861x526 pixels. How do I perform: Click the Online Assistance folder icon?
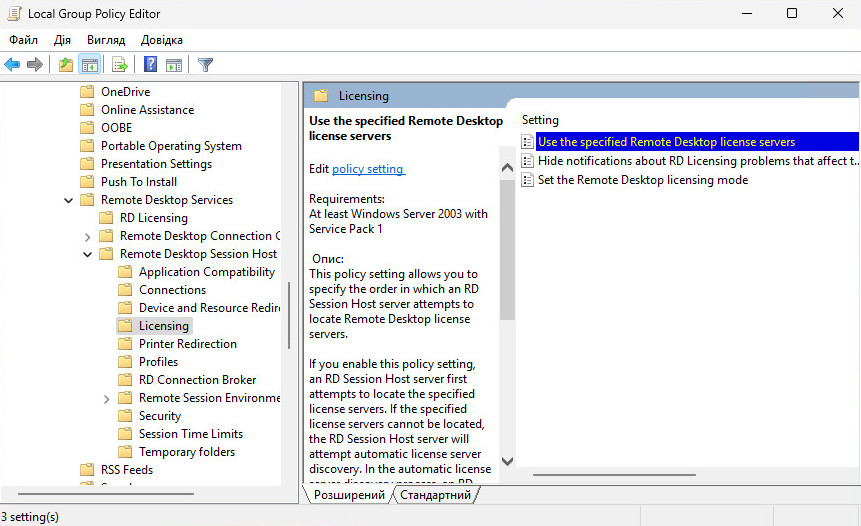tap(87, 110)
